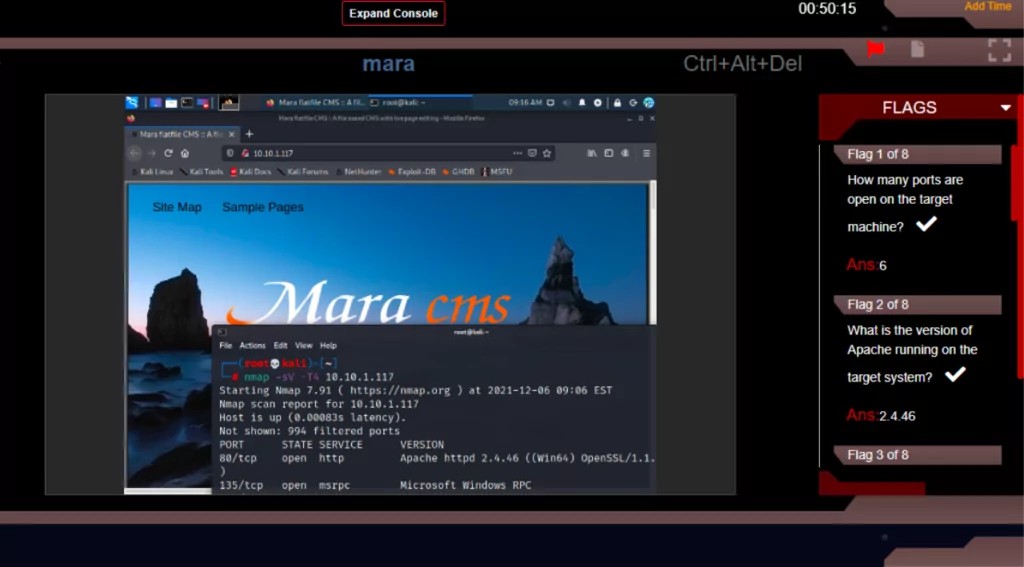Open the Kali Tools bookmark

[x=201, y=172]
